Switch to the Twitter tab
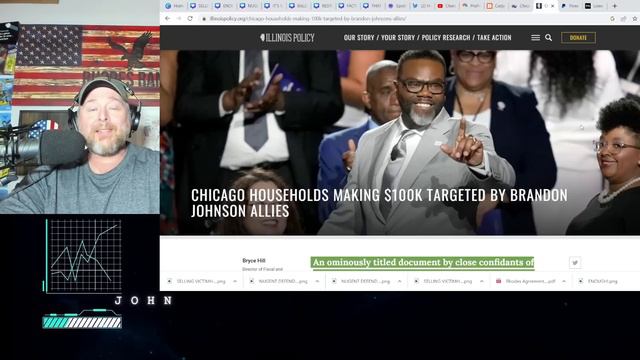 422,6
